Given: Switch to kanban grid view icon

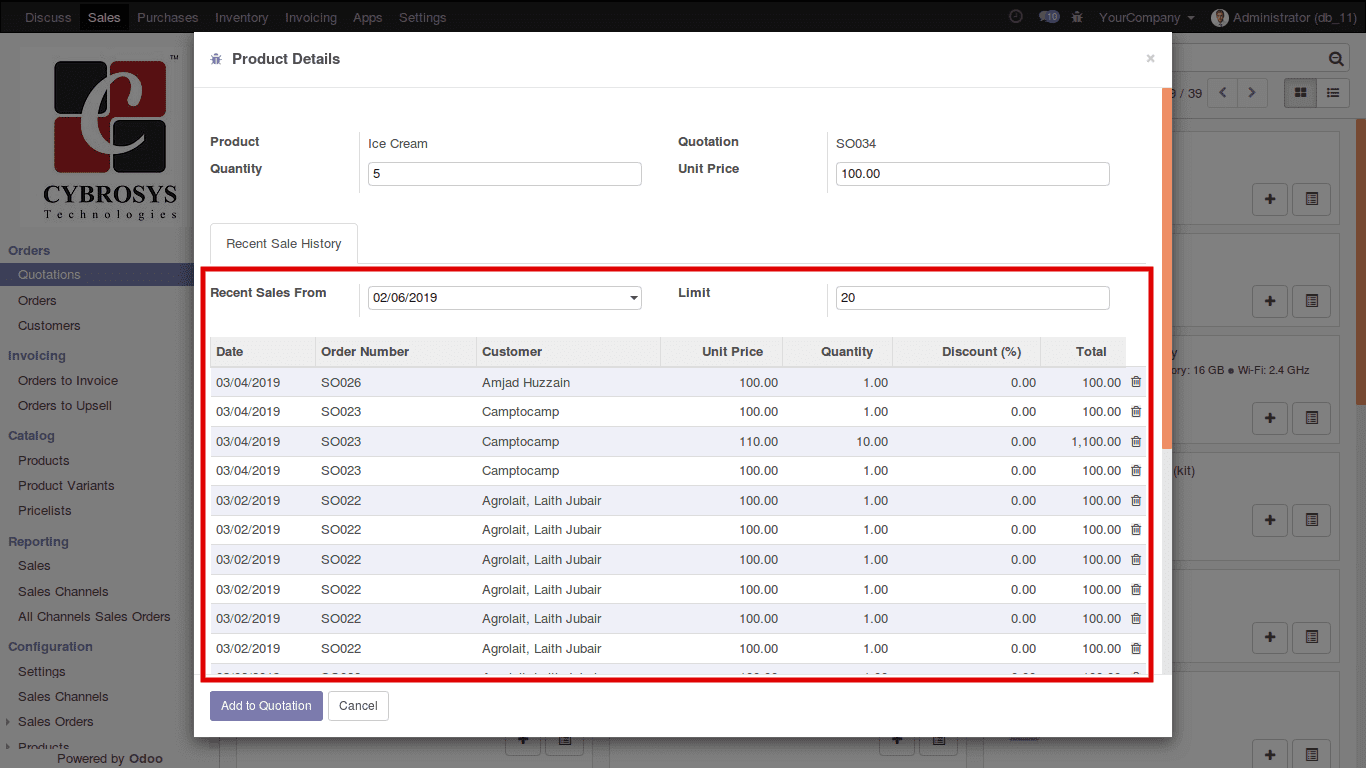Looking at the screenshot, I should (1301, 93).
